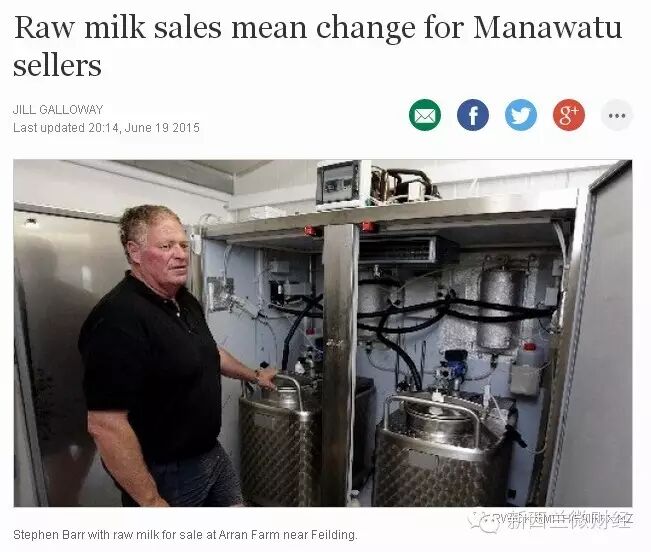Open the Raw milk sales headline
Image resolution: width=651 pixels, height=552 pixels.
coord(318,46)
